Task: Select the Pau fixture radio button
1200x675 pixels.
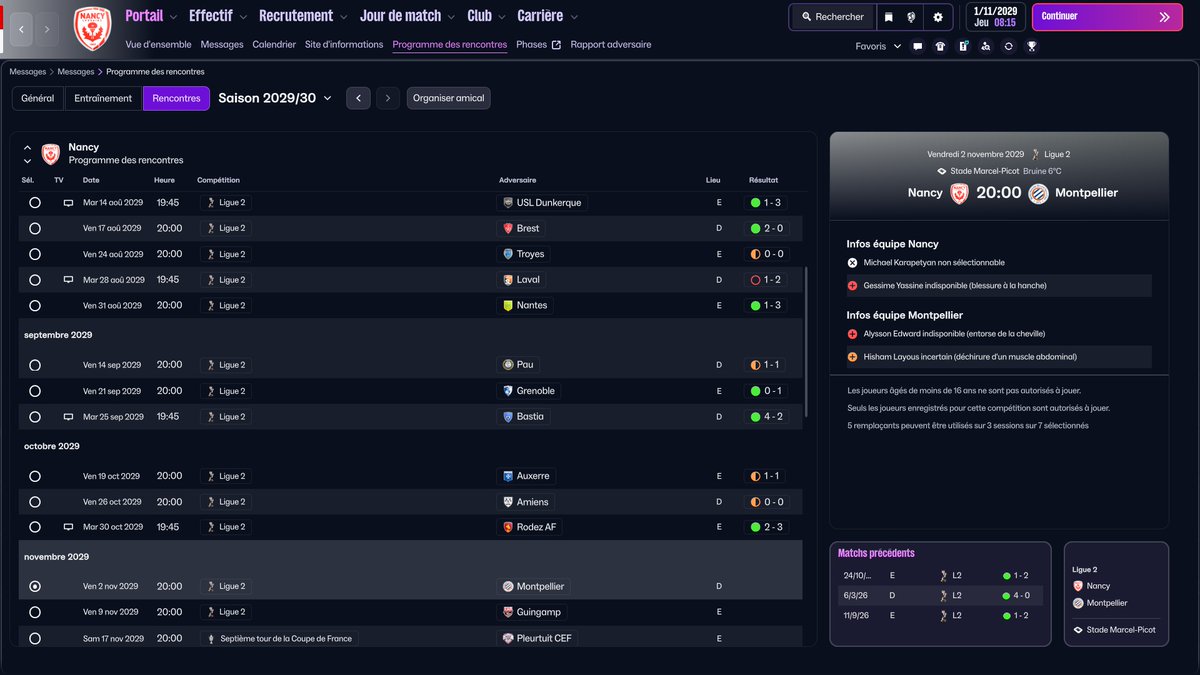Action: coord(35,365)
